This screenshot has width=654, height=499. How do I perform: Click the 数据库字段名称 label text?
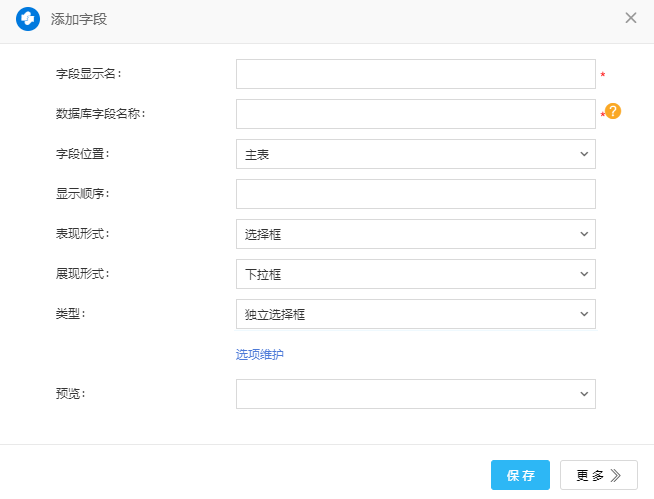pos(101,114)
